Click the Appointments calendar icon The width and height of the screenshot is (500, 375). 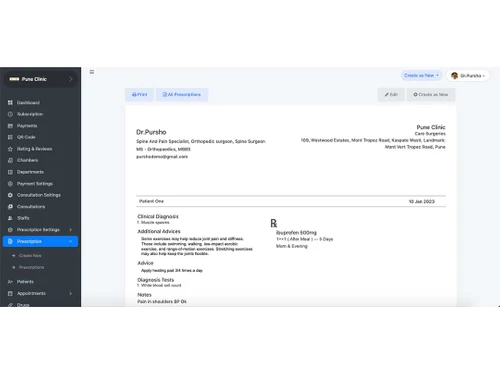10,293
